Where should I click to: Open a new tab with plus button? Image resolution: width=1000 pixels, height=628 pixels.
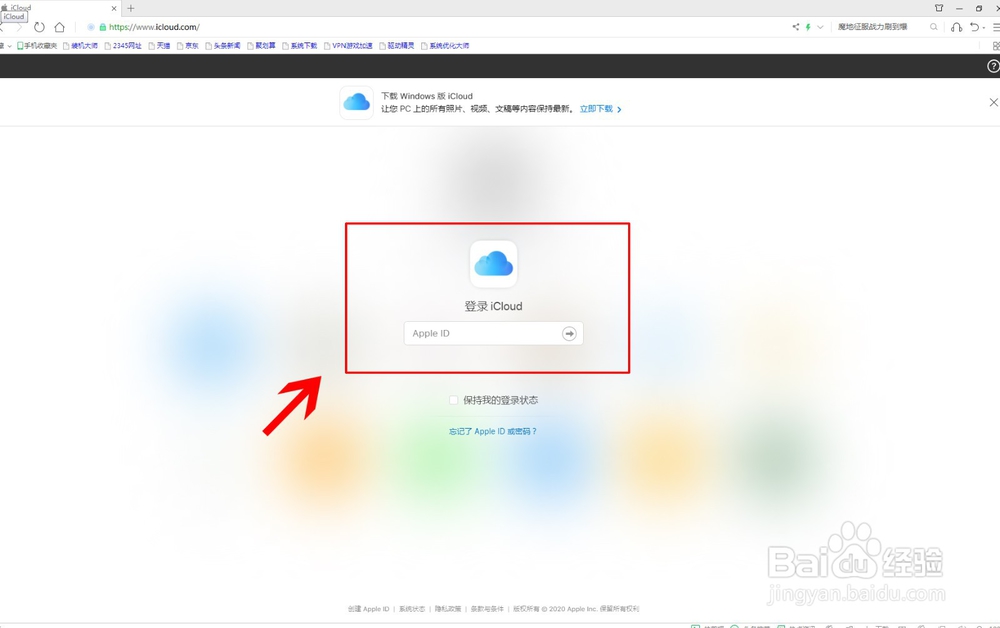[131, 8]
